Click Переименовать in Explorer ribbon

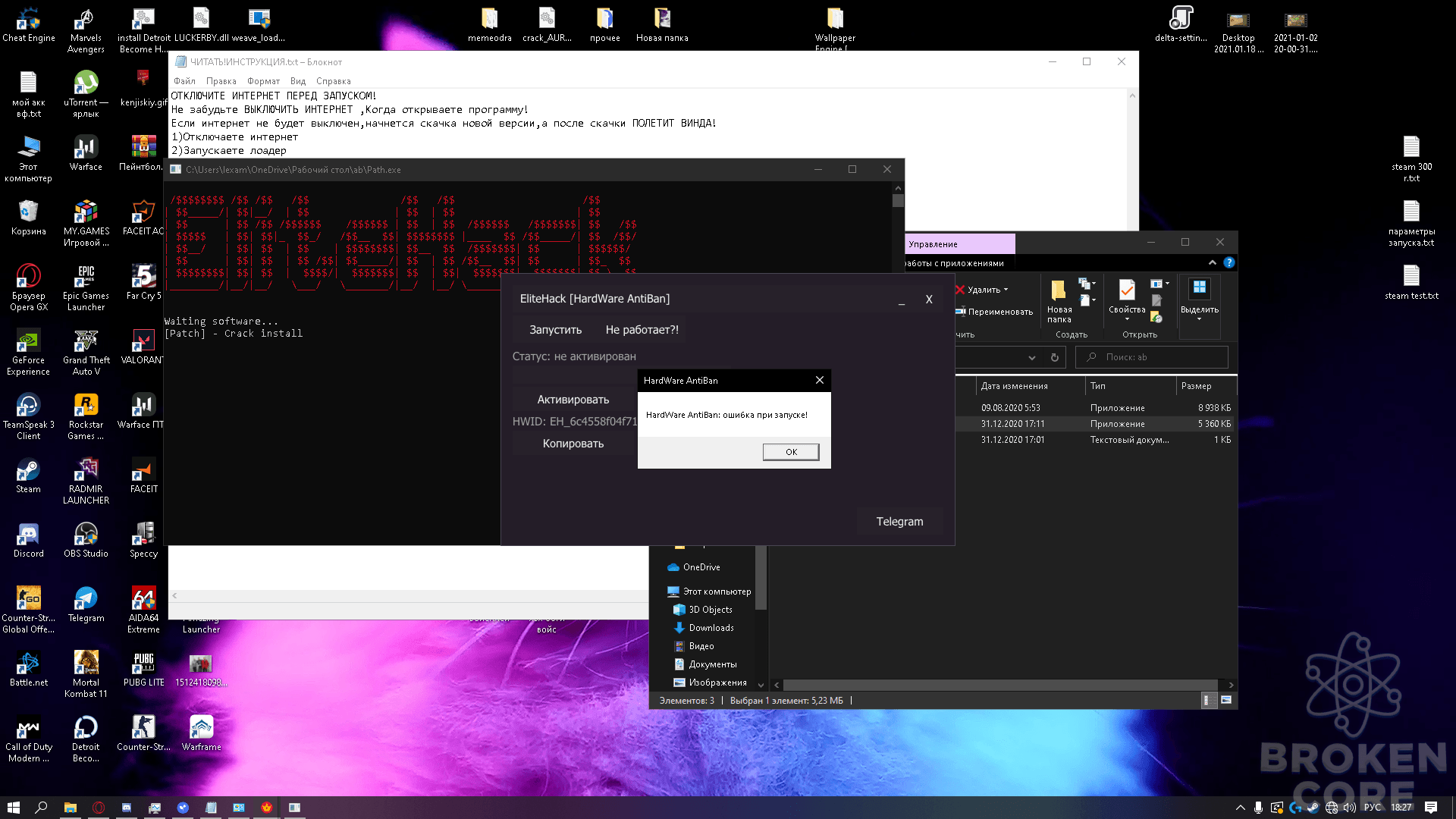pos(994,312)
